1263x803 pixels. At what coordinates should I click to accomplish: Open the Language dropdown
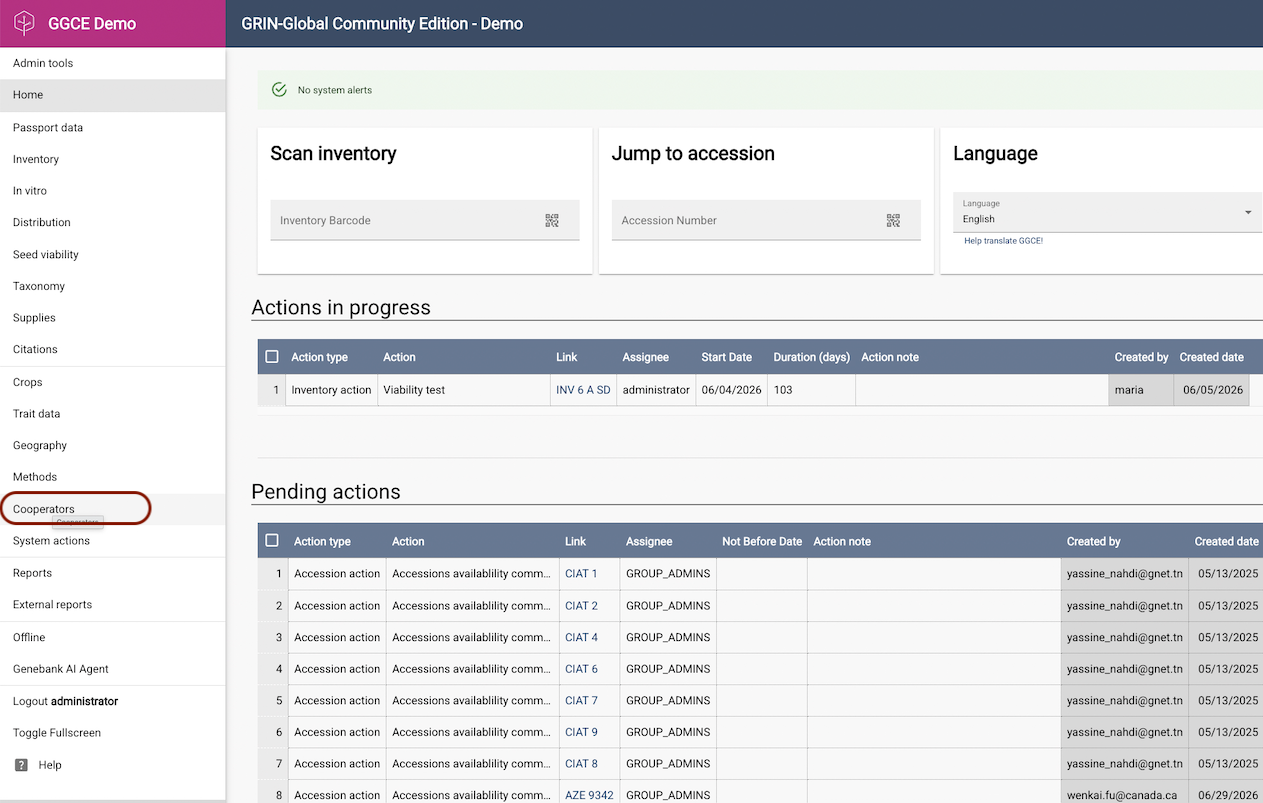[x=1107, y=212]
